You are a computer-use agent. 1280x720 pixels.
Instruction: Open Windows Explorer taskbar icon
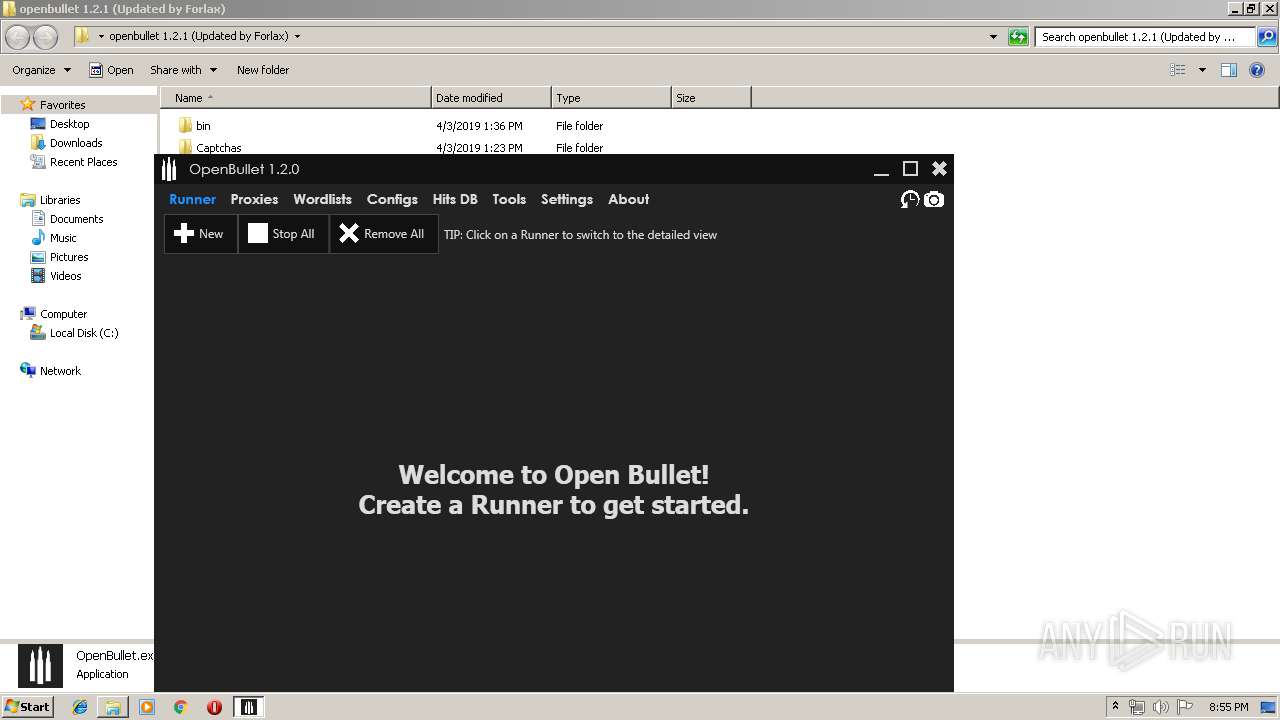coord(113,707)
